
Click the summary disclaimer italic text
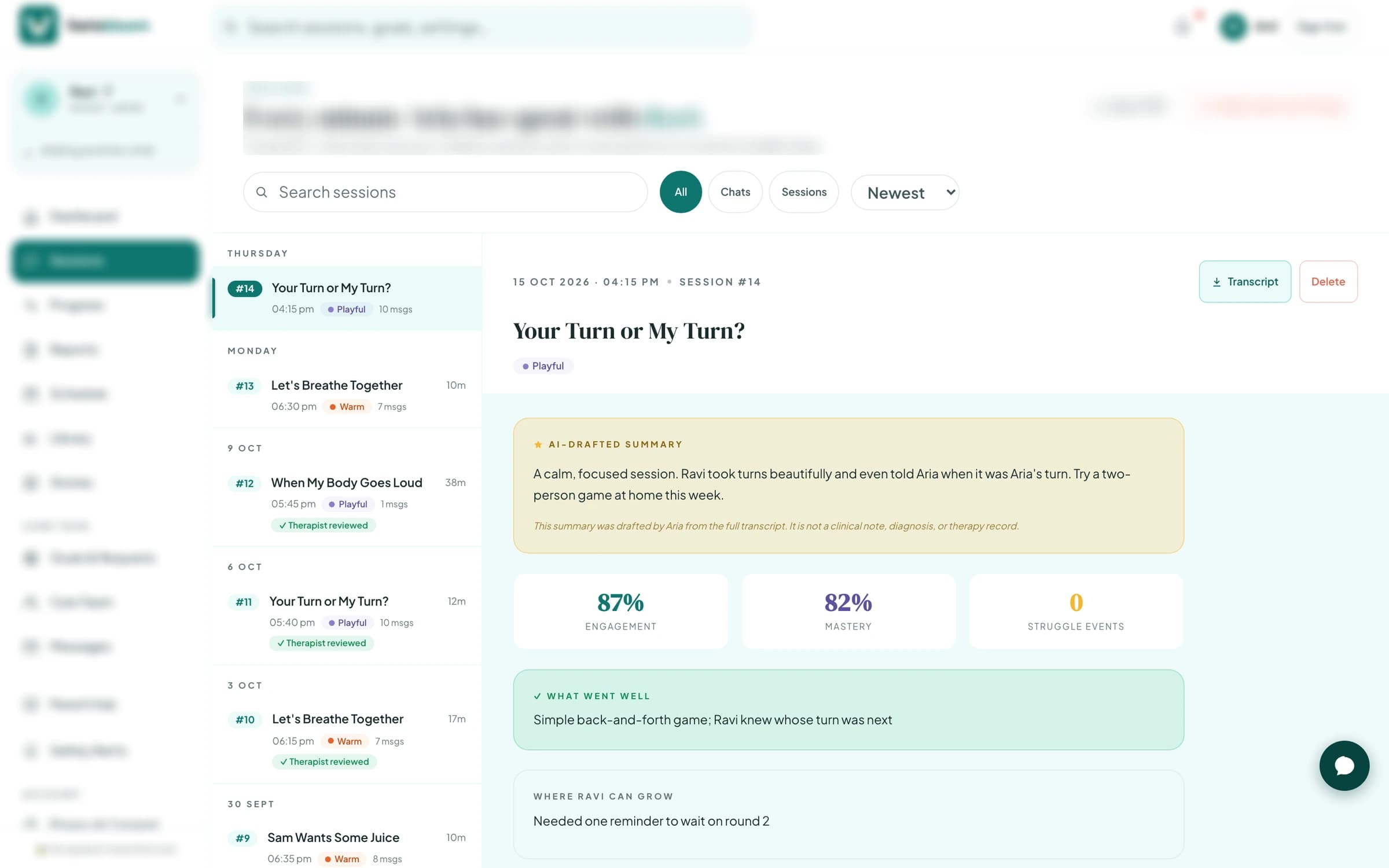tap(776, 526)
